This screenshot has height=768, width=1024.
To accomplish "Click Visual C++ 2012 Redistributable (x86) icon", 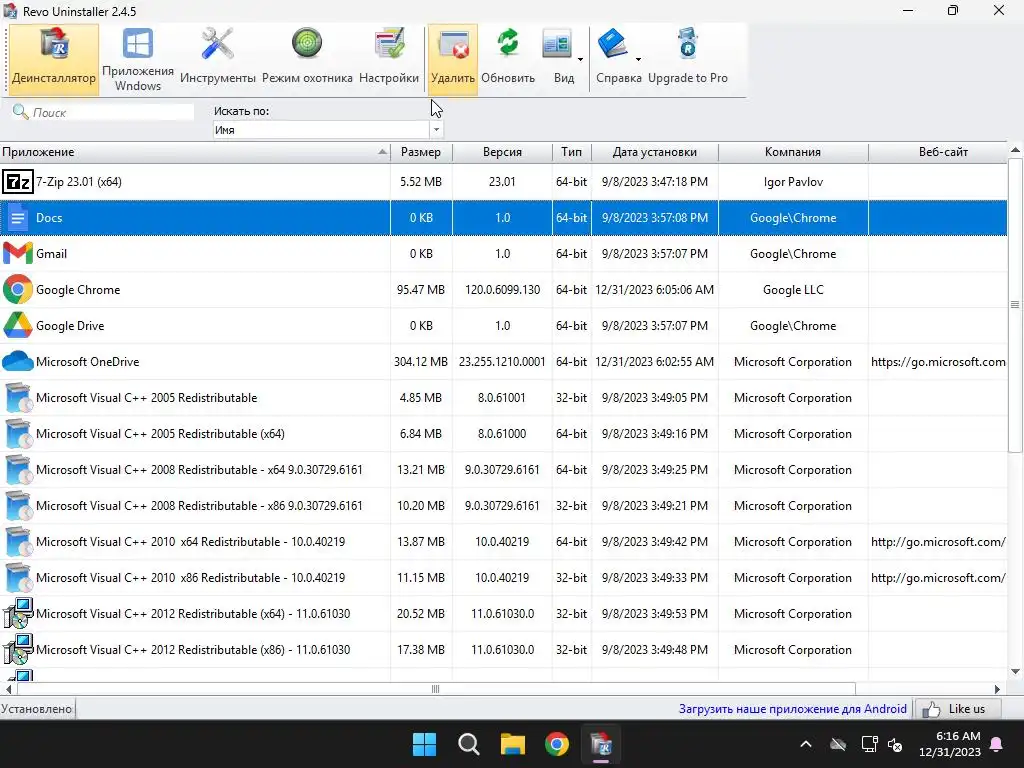I will click(x=18, y=649).
